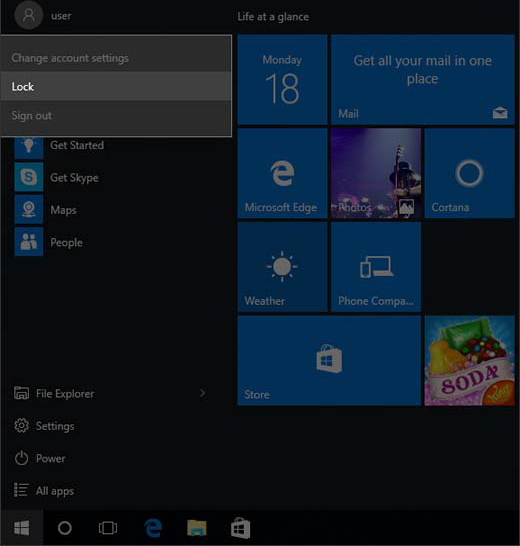
Task: Open Cortana search circle on taskbar
Action: coord(64,528)
